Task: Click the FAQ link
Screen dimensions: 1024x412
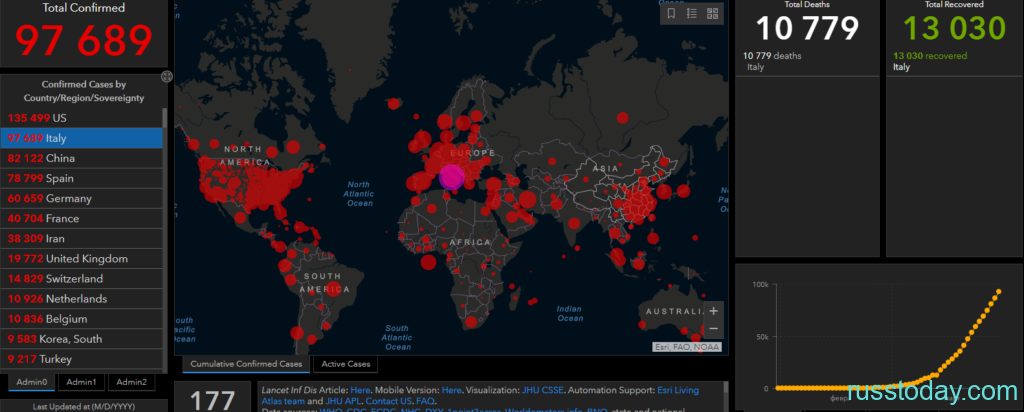Action: [x=425, y=401]
